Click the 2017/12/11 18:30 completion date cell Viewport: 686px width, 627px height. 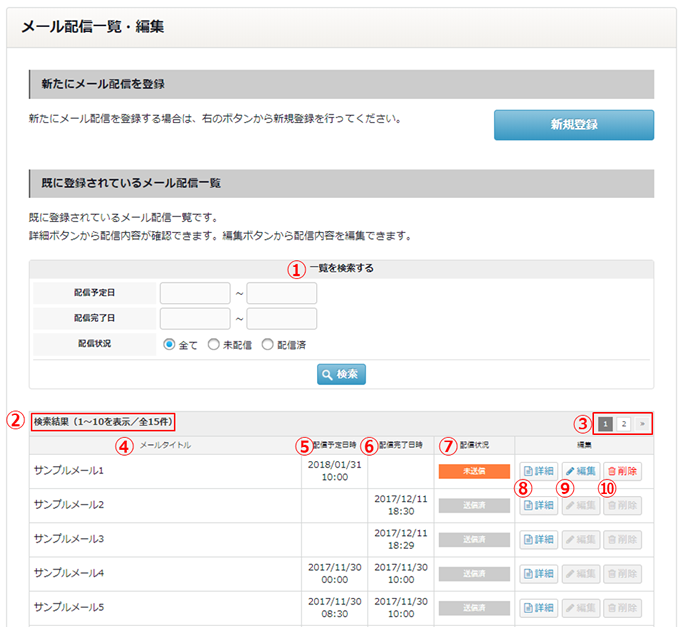(401, 505)
